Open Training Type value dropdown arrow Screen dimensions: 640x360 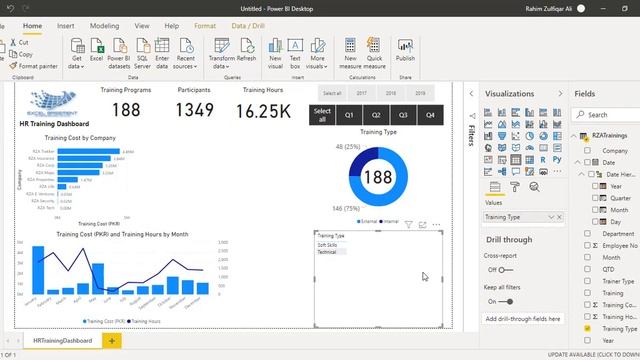(x=551, y=217)
